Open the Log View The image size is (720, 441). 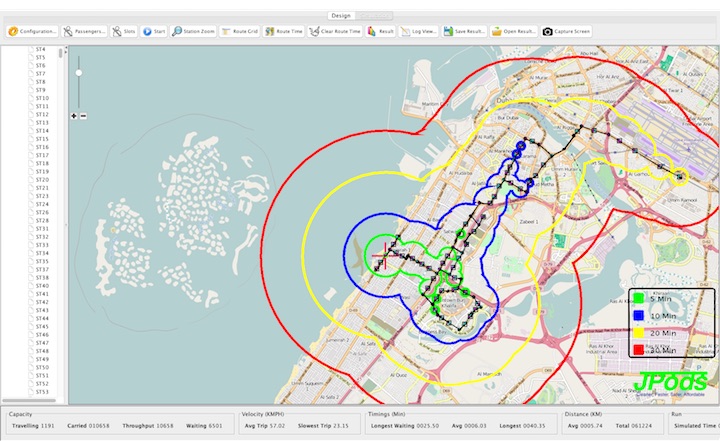point(419,31)
